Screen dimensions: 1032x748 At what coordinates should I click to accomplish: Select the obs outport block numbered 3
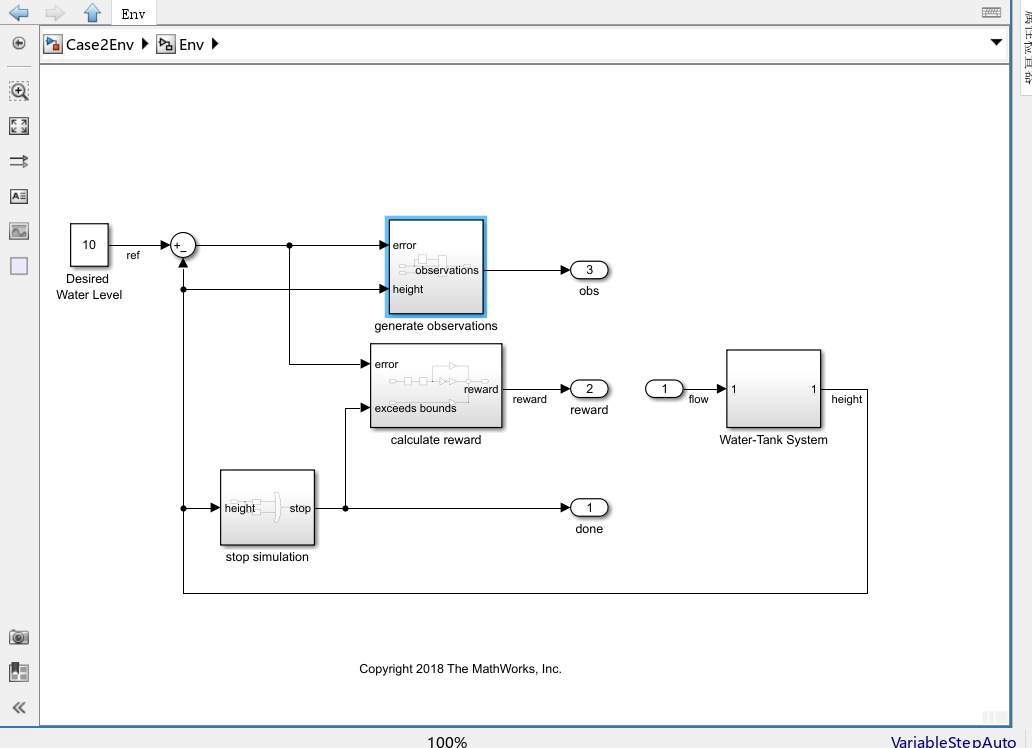[589, 270]
